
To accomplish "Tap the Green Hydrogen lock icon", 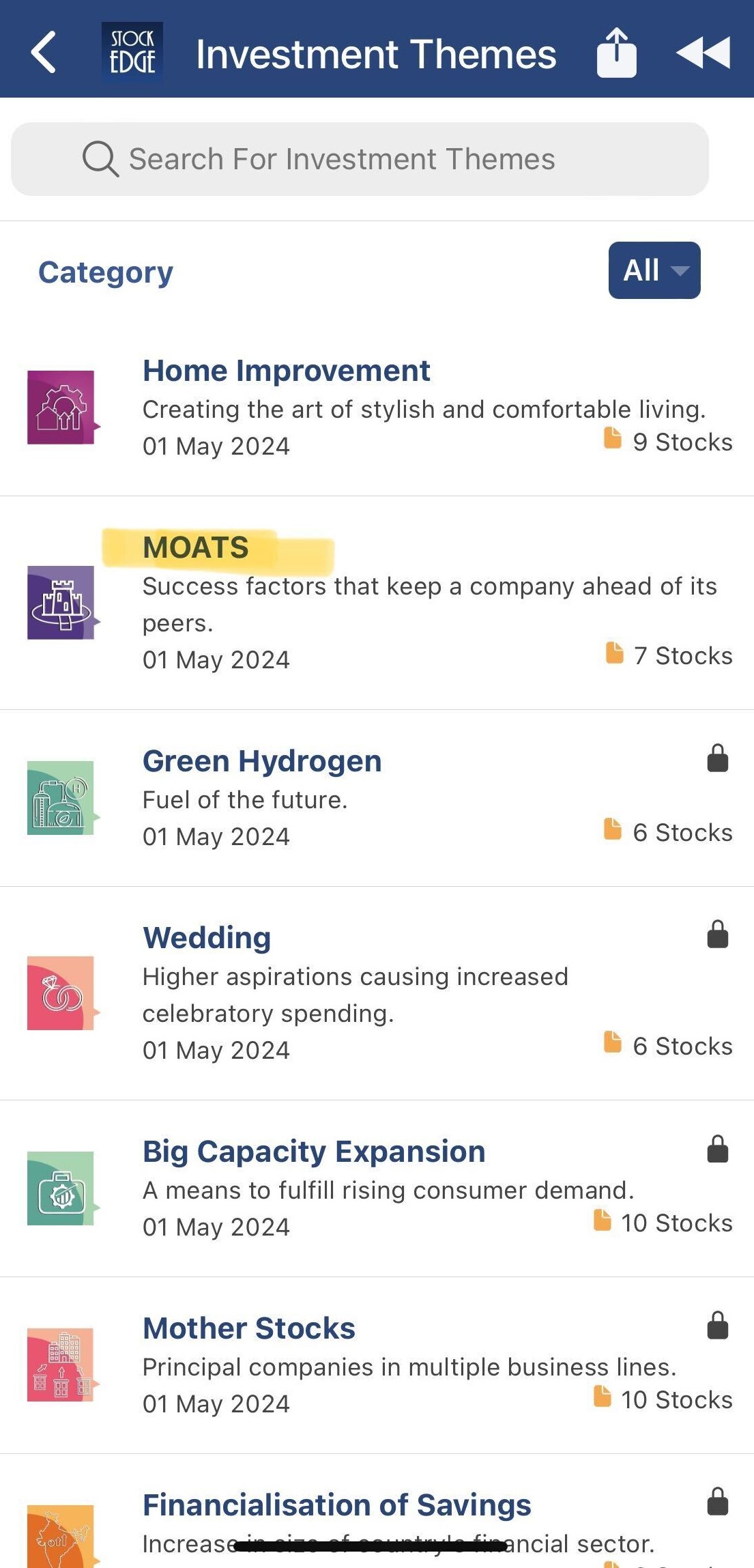I will (717, 758).
